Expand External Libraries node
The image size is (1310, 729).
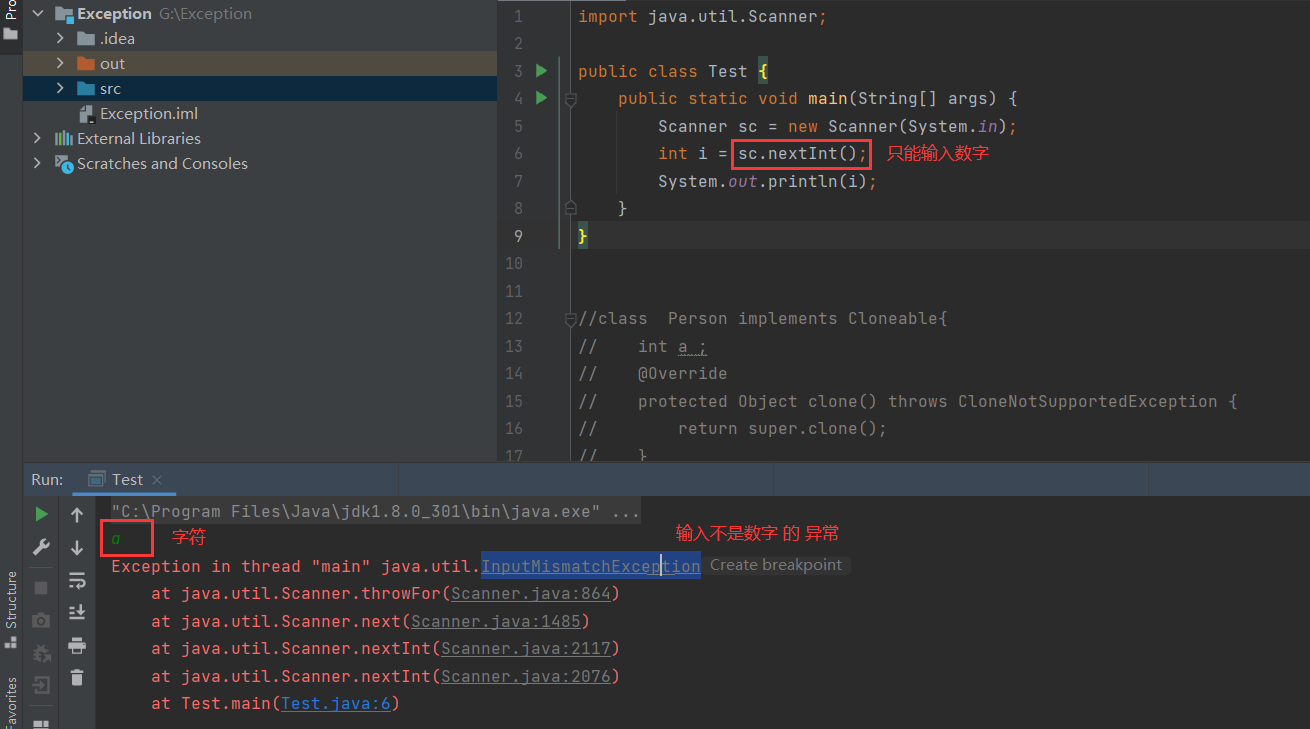point(37,138)
